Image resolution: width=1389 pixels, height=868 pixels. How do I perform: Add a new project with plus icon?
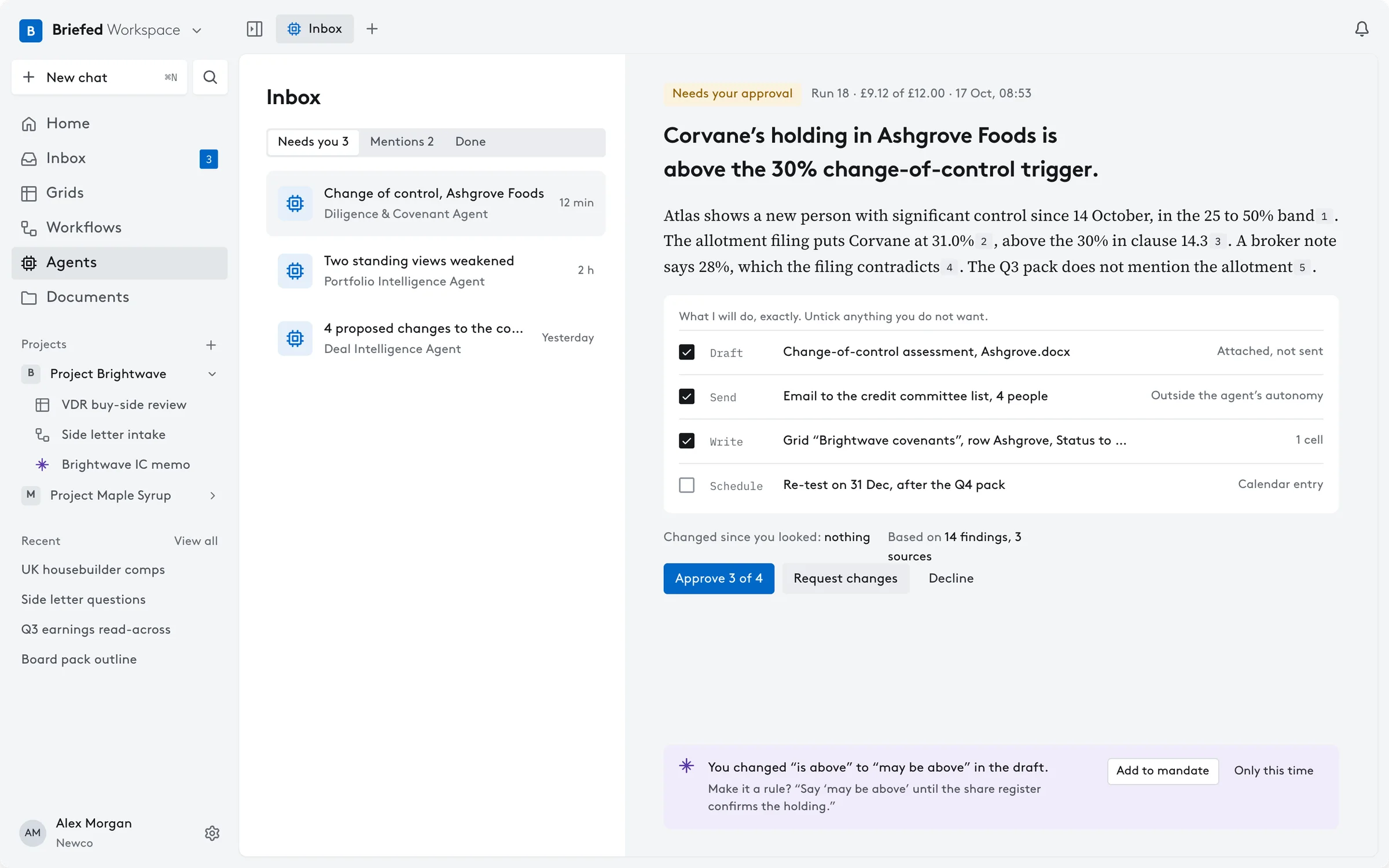211,345
